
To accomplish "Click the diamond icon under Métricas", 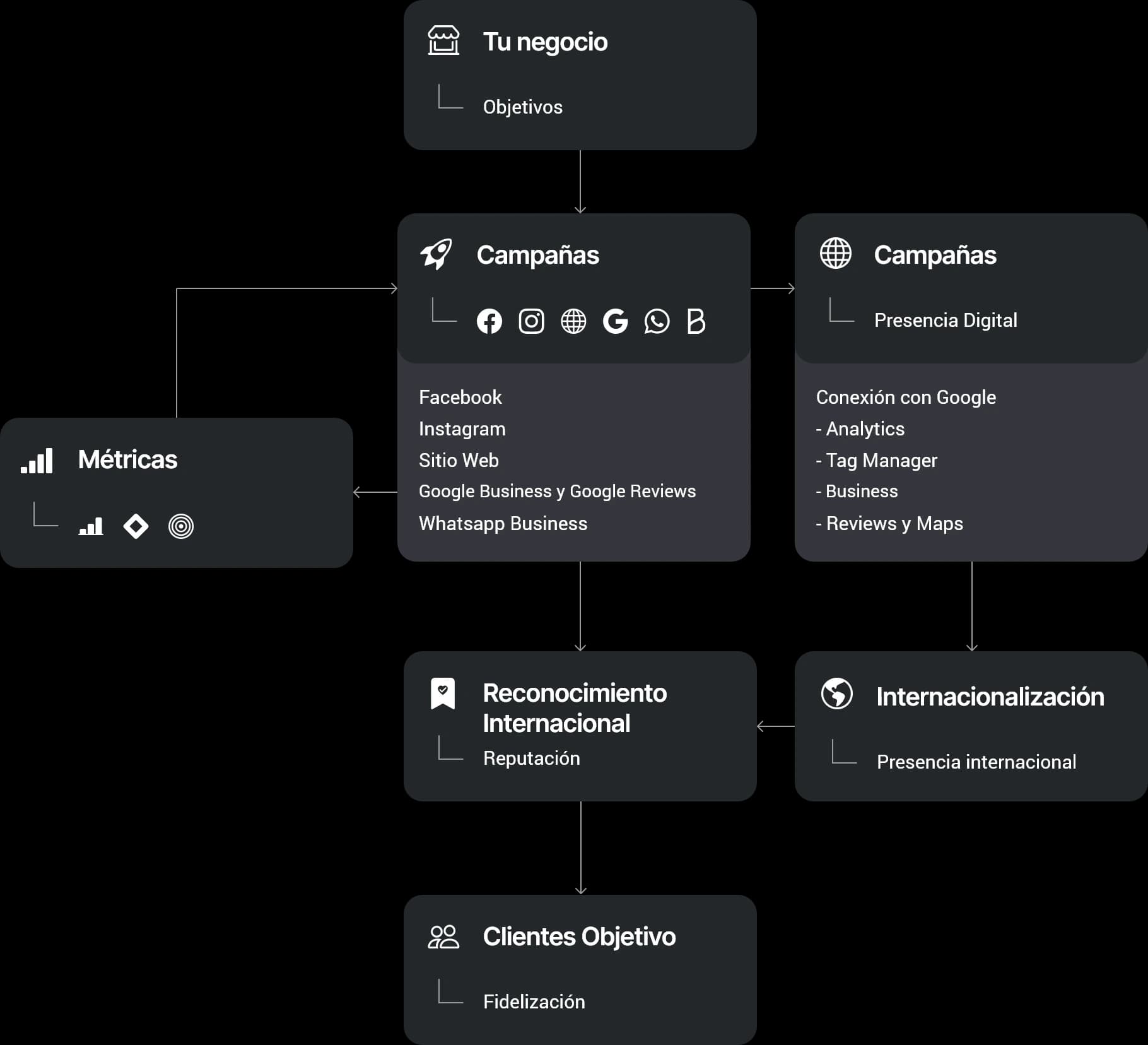I will pos(136,526).
